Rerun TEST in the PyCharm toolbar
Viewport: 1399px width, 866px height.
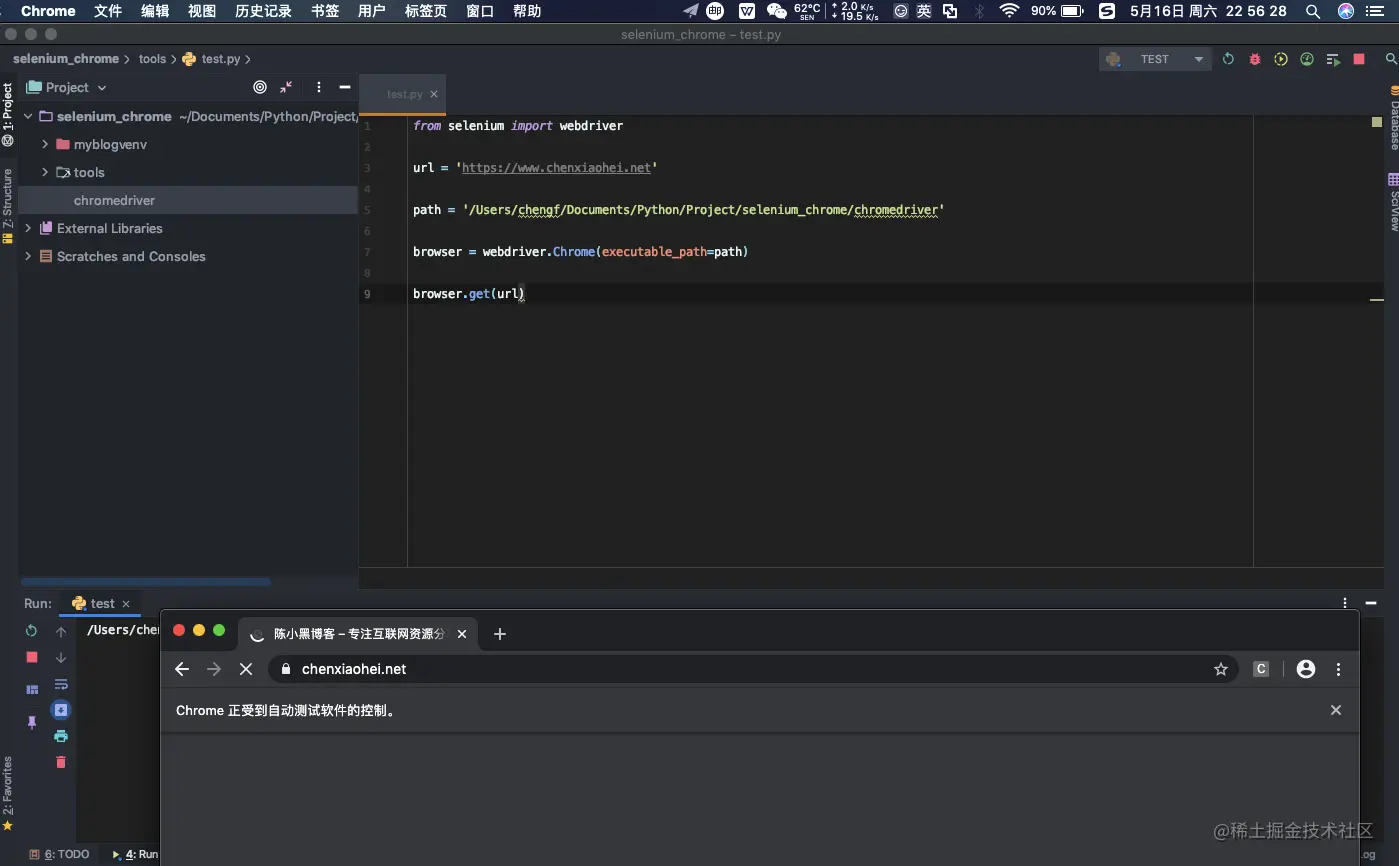[1228, 59]
